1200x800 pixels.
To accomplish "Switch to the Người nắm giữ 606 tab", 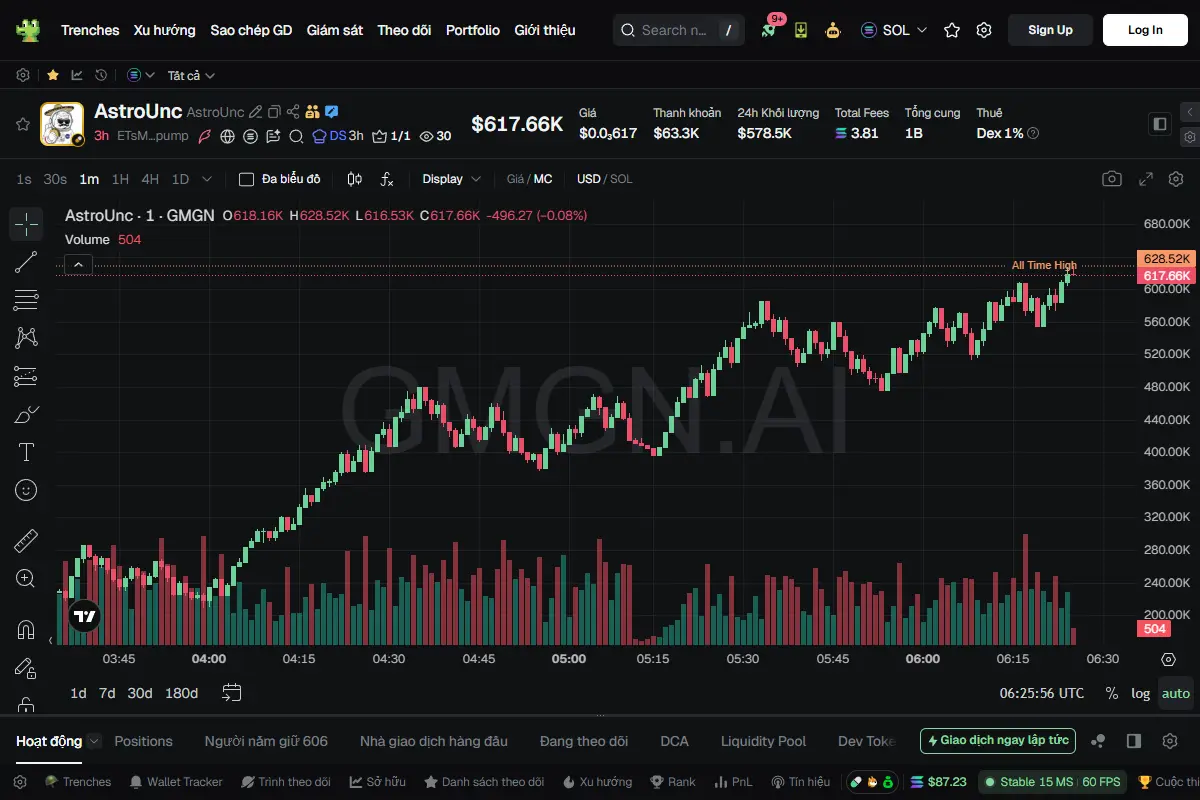I will click(x=266, y=741).
